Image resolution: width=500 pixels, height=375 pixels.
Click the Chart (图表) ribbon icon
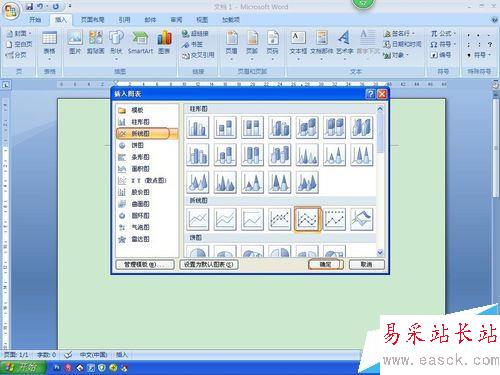coord(164,42)
